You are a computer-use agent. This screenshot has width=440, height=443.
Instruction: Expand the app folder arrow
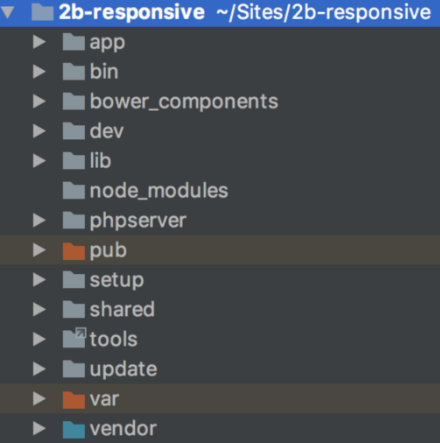click(x=39, y=42)
